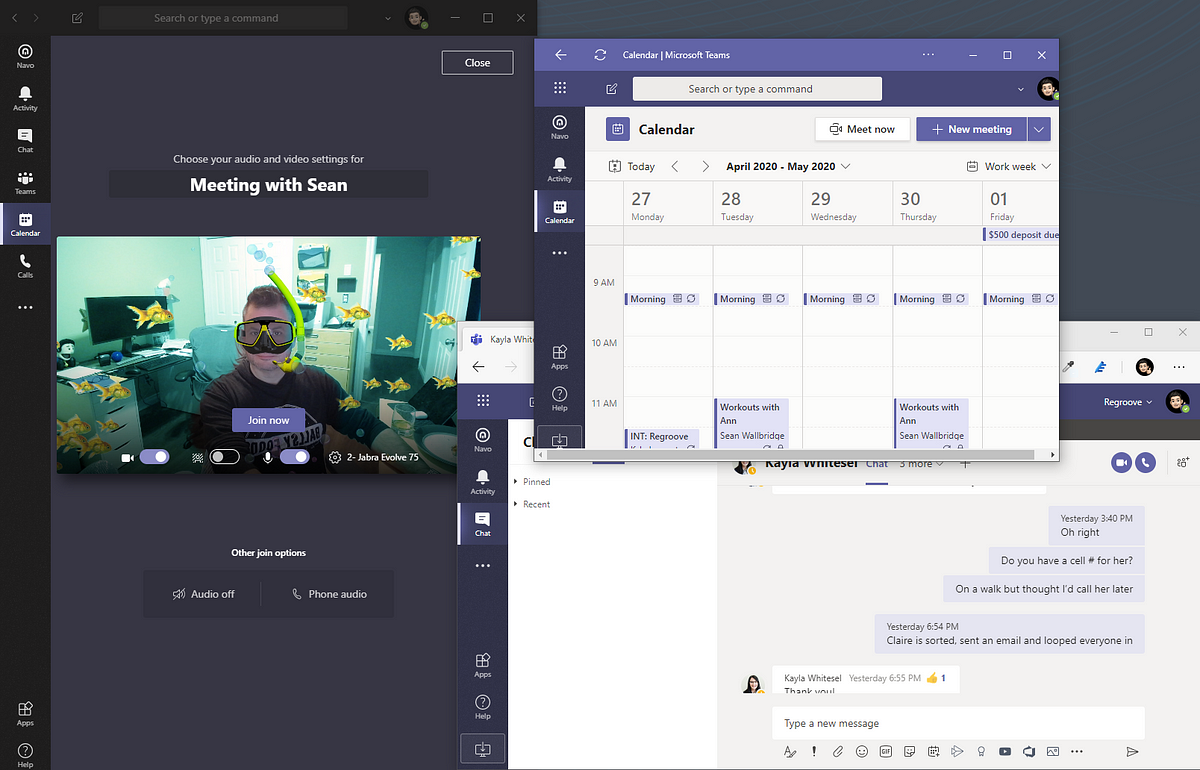Go back in Calendar window title bar

click(560, 55)
